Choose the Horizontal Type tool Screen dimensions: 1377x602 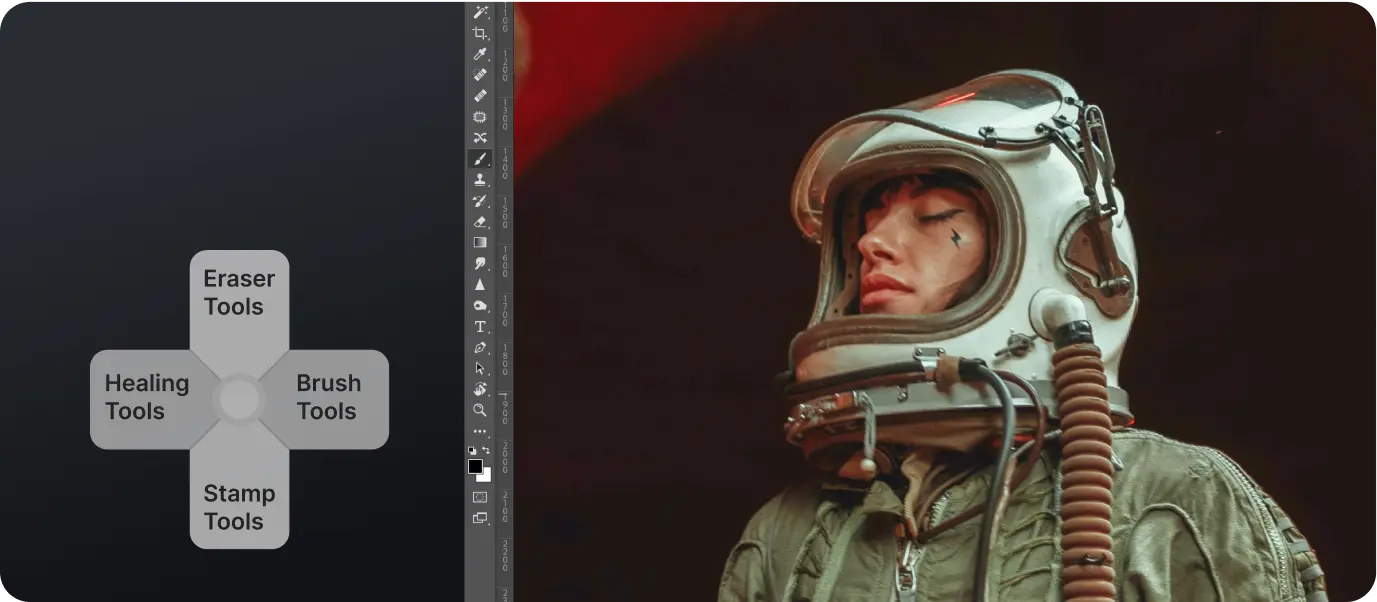coord(480,326)
